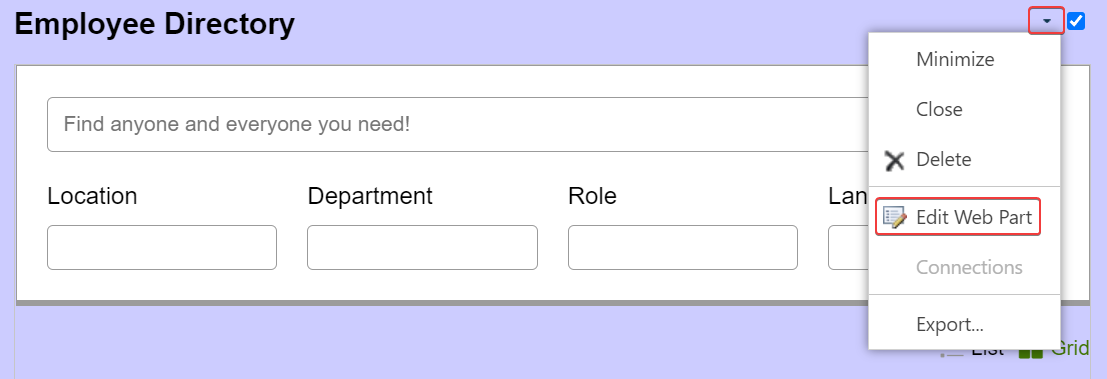
Task: Select Delete in the context menu
Action: [964, 160]
